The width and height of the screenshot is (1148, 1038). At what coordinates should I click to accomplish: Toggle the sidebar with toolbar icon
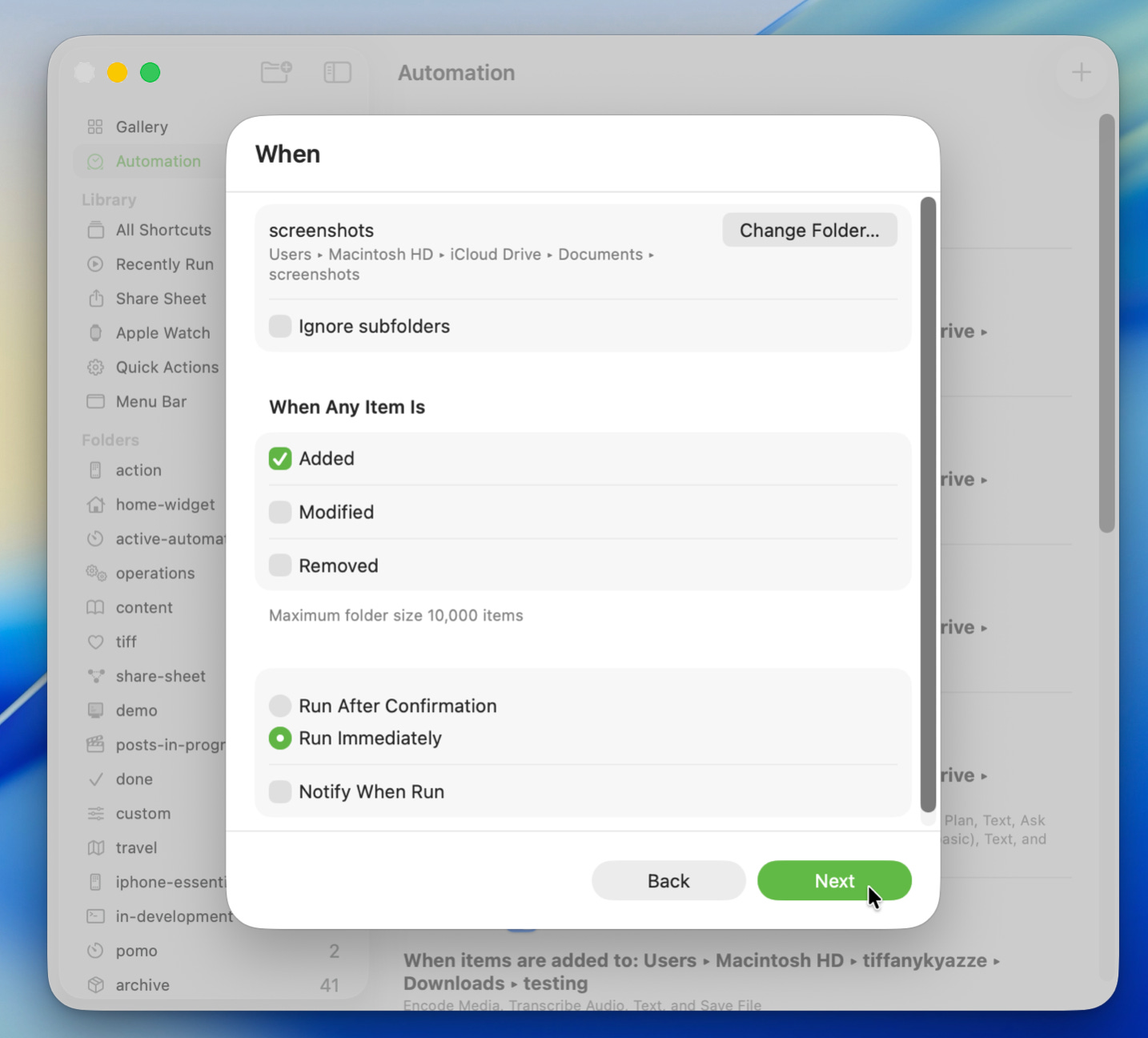pyautogui.click(x=337, y=73)
